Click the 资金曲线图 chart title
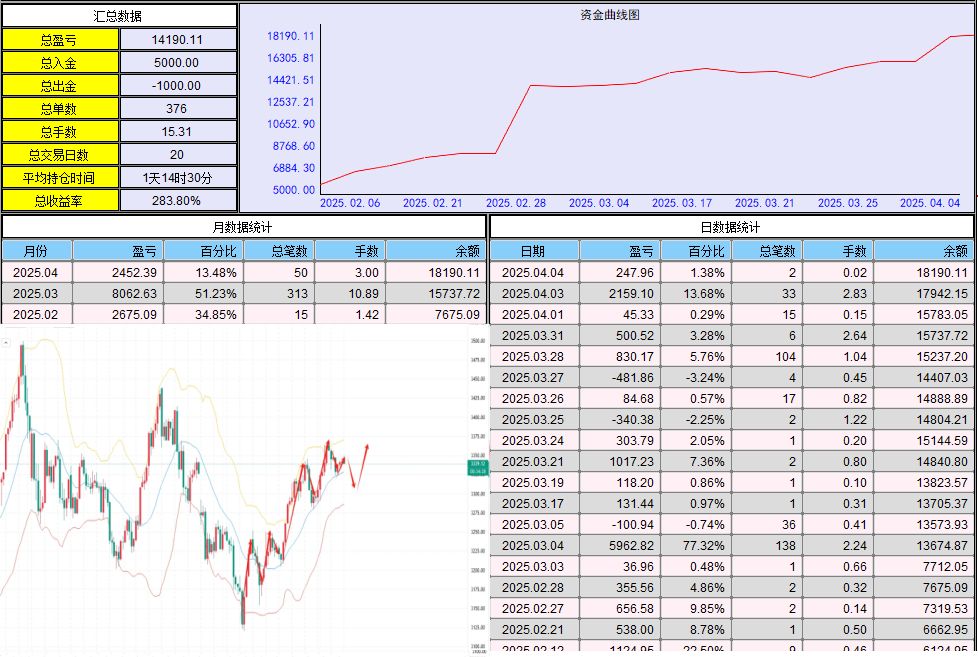This screenshot has width=978, height=657. pos(610,14)
